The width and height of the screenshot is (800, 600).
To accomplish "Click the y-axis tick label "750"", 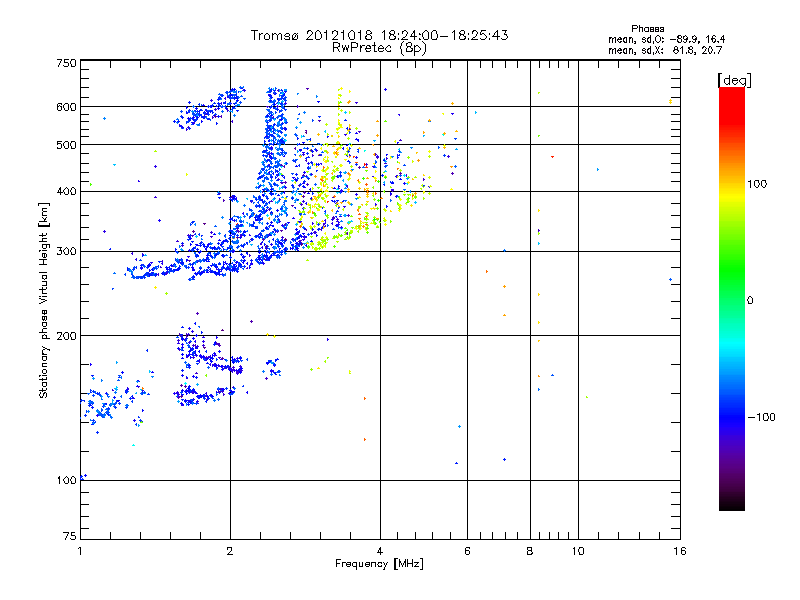I will (66, 63).
